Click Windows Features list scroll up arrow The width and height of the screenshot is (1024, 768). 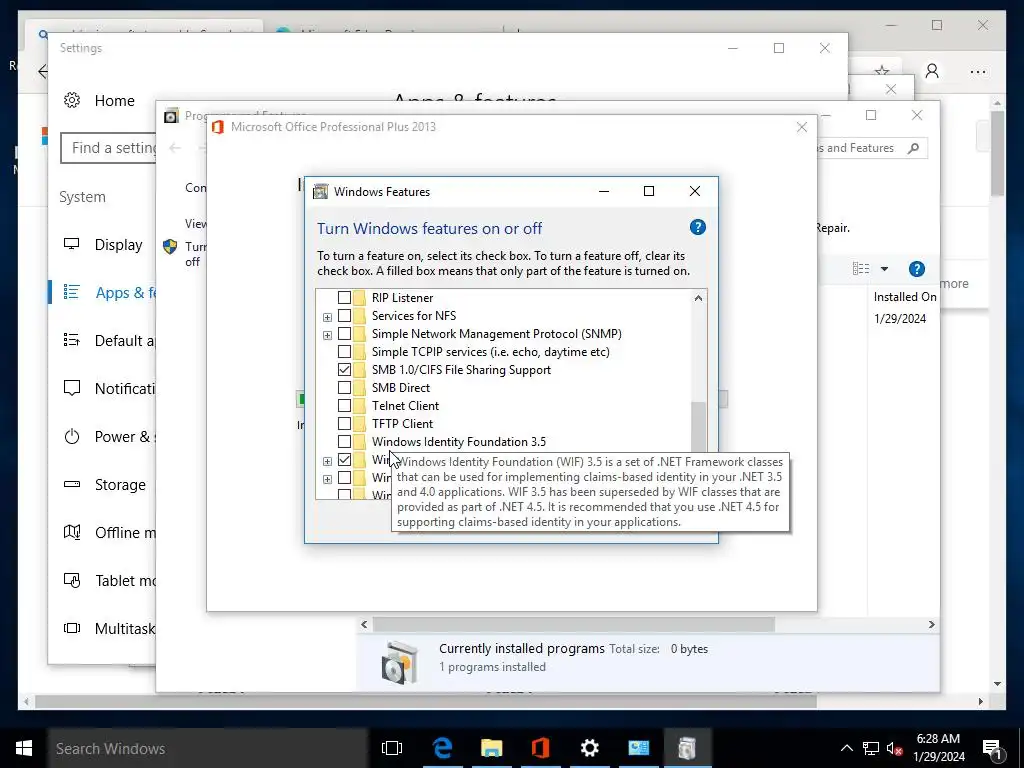click(698, 298)
